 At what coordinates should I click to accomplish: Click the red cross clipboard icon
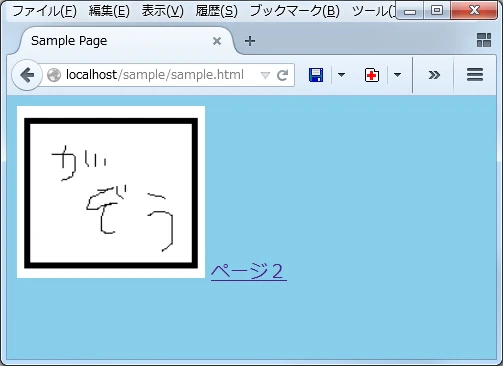(372, 75)
